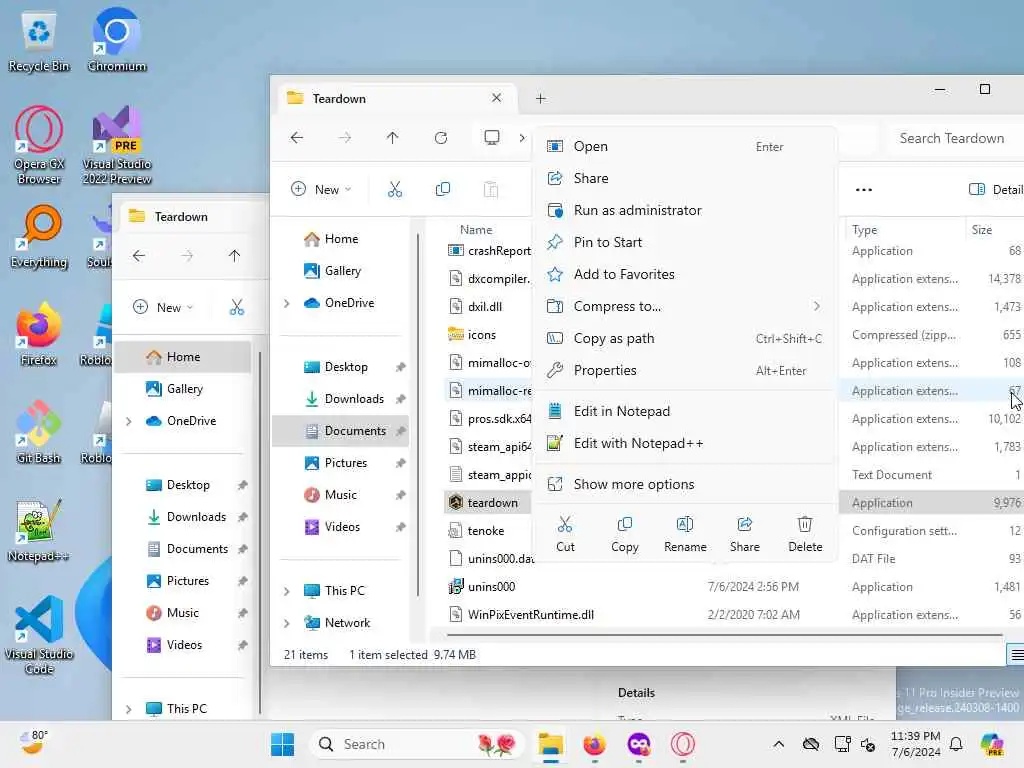The image size is (1024, 768).
Task: Toggle the Details pane button
Action: (995, 189)
